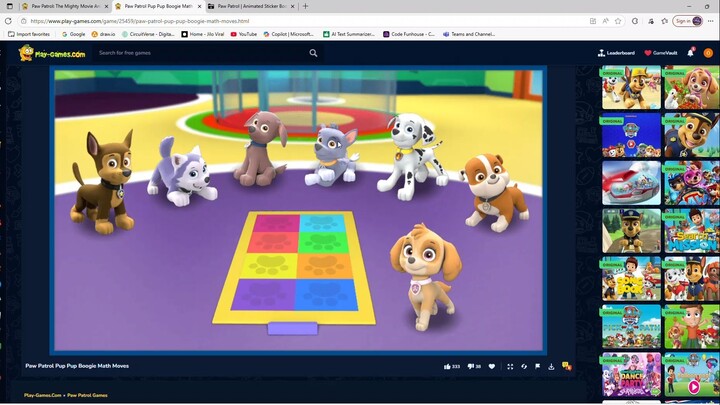Viewport: 720px width, 405px height.
Task: Open the Google bookmark
Action: 73,34
